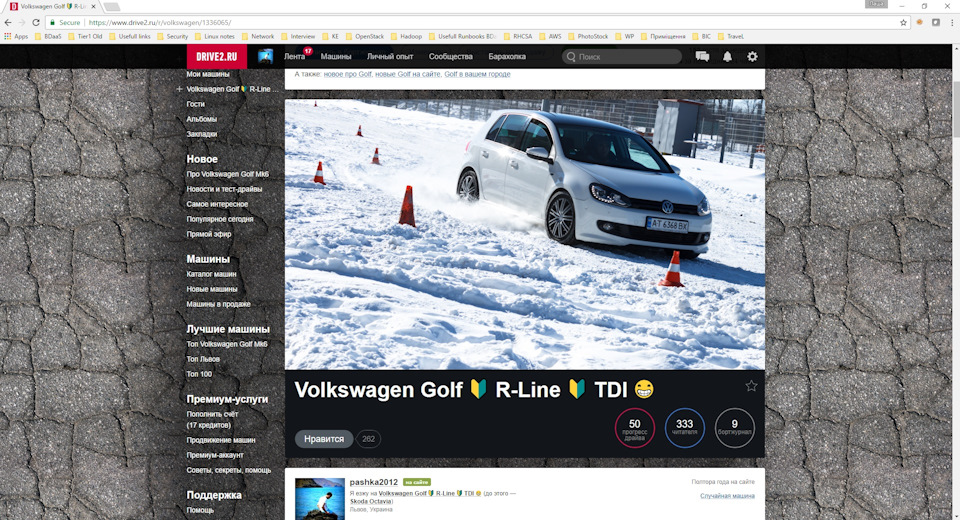Screen dimensions: 960x520
Task: Click the search magnifier icon
Action: click(571, 56)
